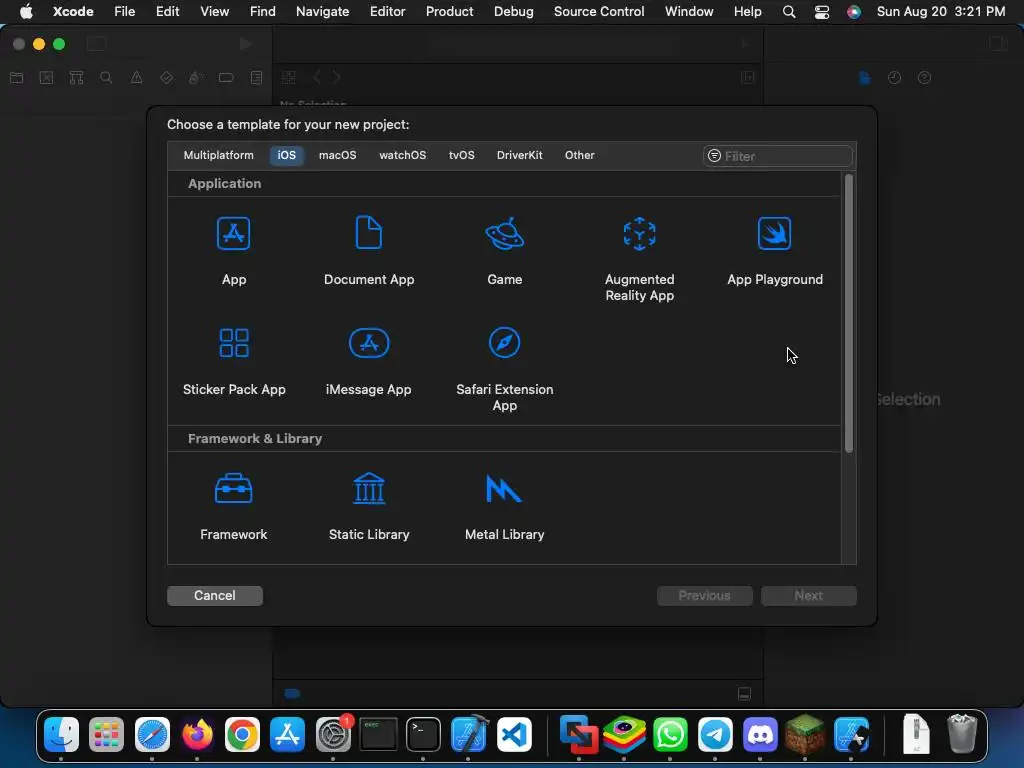Screen dimensions: 1024x768
Task: Click the template list vertical scrollbar
Action: [x=848, y=313]
